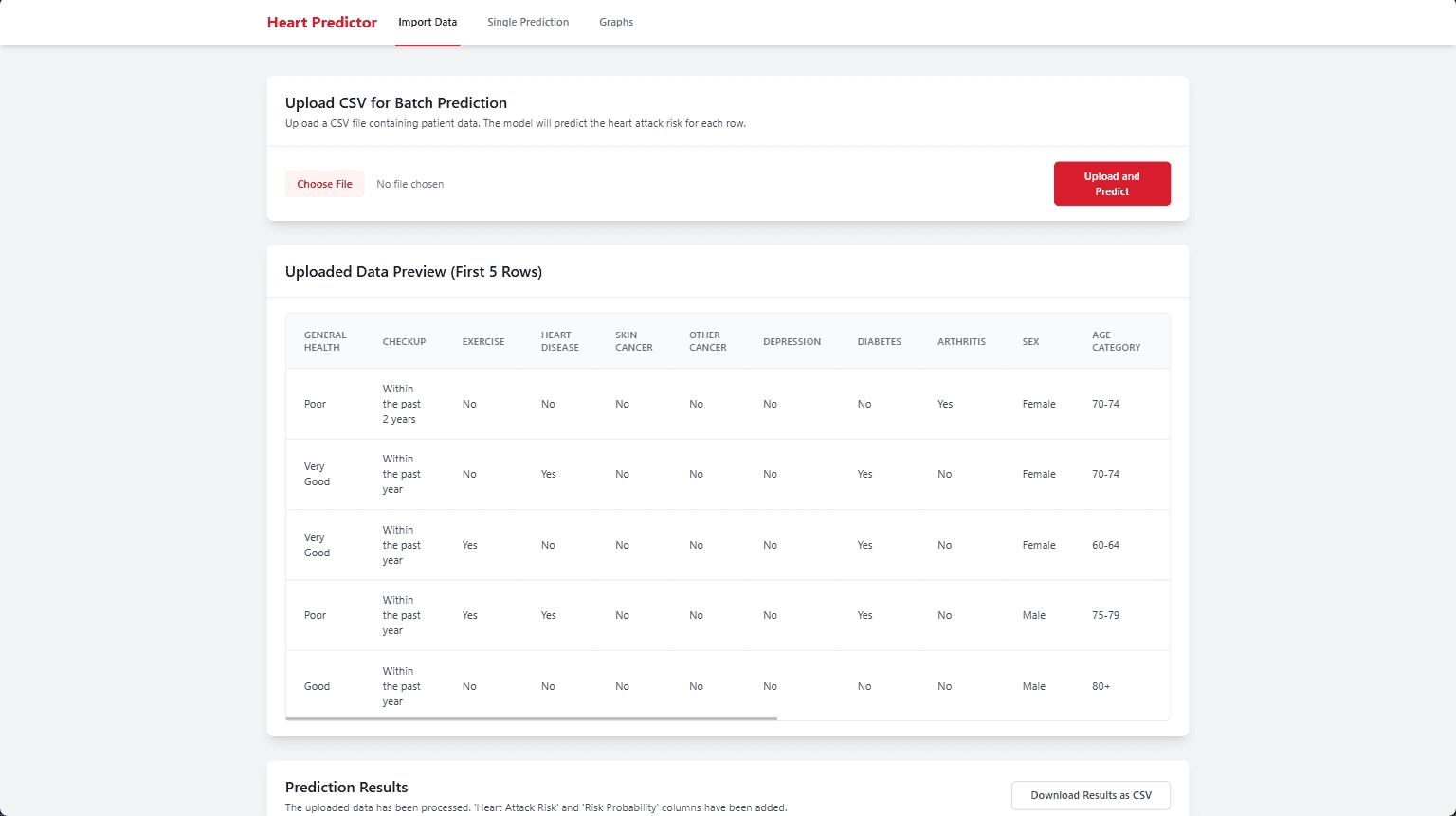This screenshot has height=816, width=1456.
Task: Click the Heart Disease column header
Action: click(560, 341)
